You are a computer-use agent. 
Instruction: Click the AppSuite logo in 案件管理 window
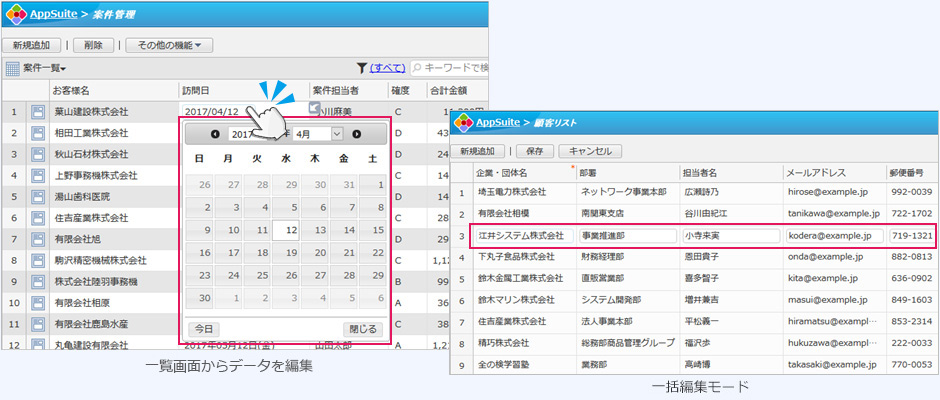coord(17,15)
